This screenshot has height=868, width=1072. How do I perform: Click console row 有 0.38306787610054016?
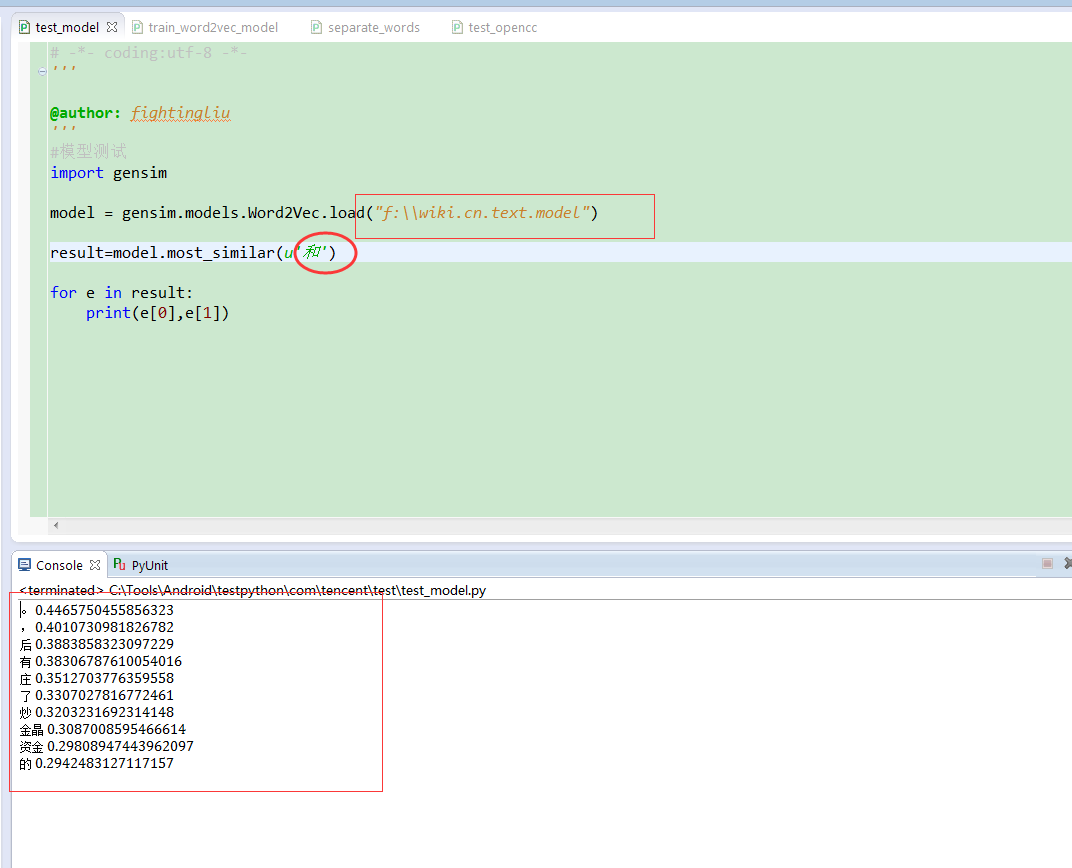coord(100,662)
